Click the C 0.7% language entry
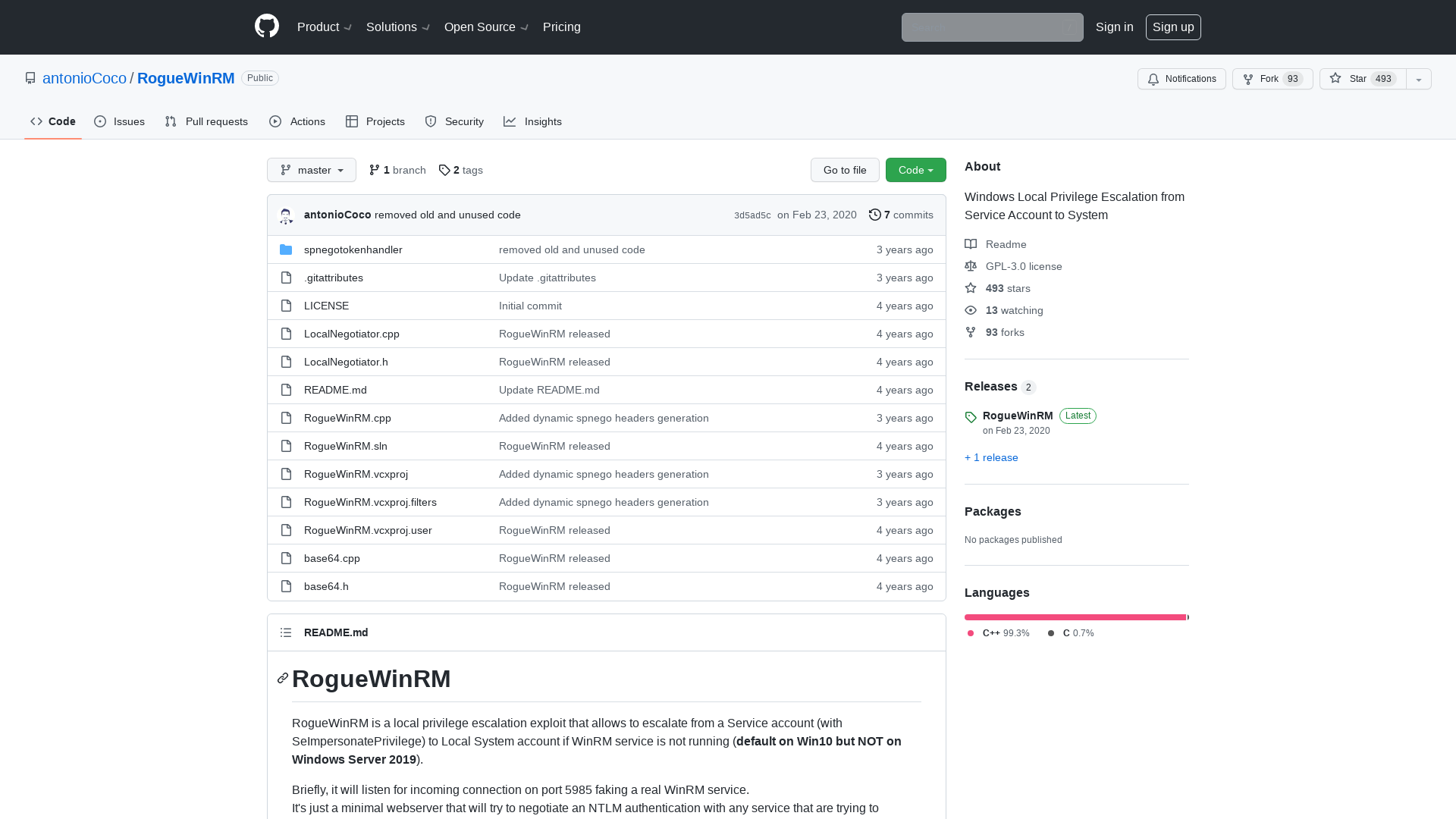The width and height of the screenshot is (1456, 819). 1071,633
